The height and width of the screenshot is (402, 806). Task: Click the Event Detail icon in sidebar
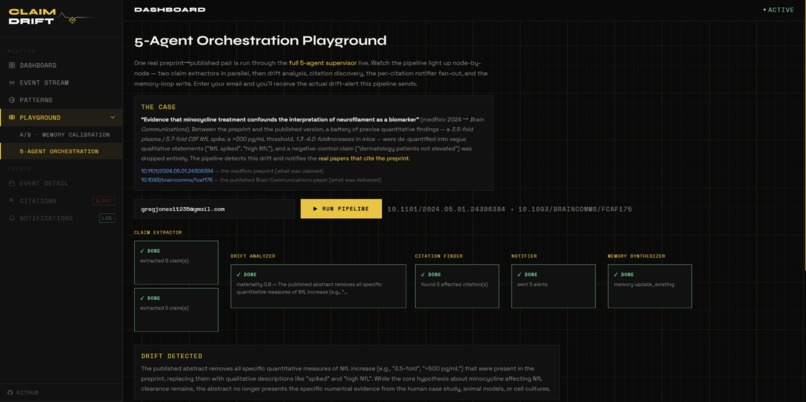[x=12, y=184]
